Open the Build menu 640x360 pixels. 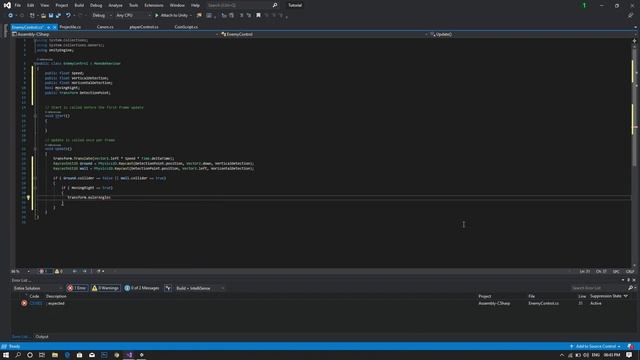79,5
